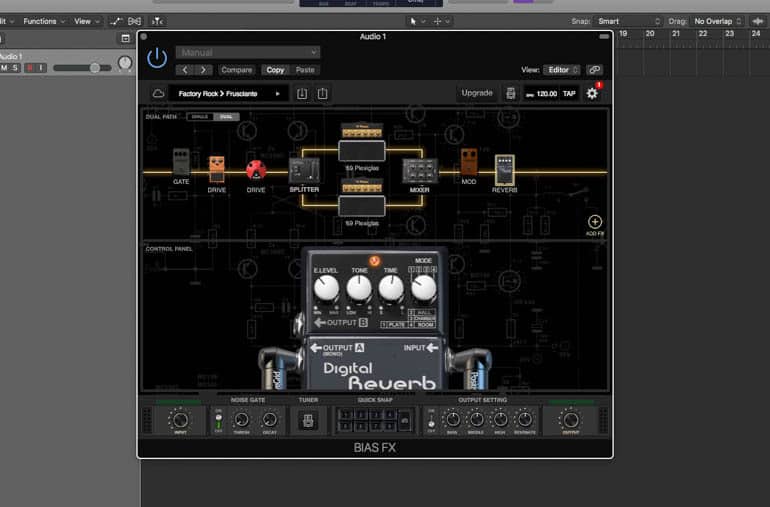Click the preset arrow next to Frusciante
Screen dimensions: 770x507
[x=278, y=93]
